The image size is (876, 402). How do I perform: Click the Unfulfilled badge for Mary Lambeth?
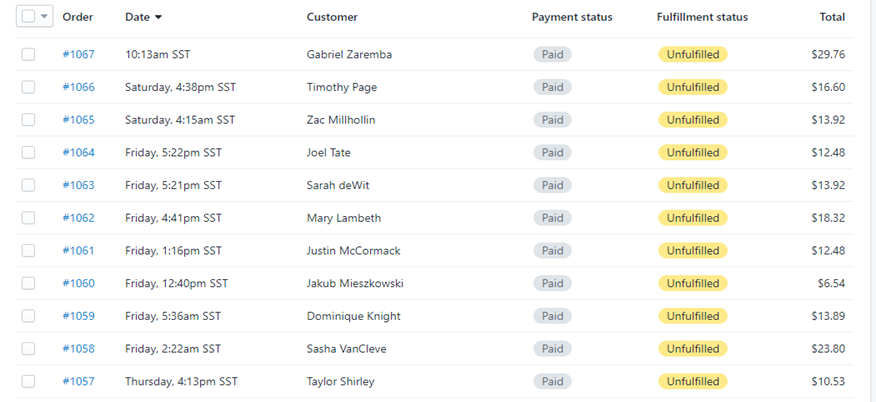pyautogui.click(x=692, y=218)
